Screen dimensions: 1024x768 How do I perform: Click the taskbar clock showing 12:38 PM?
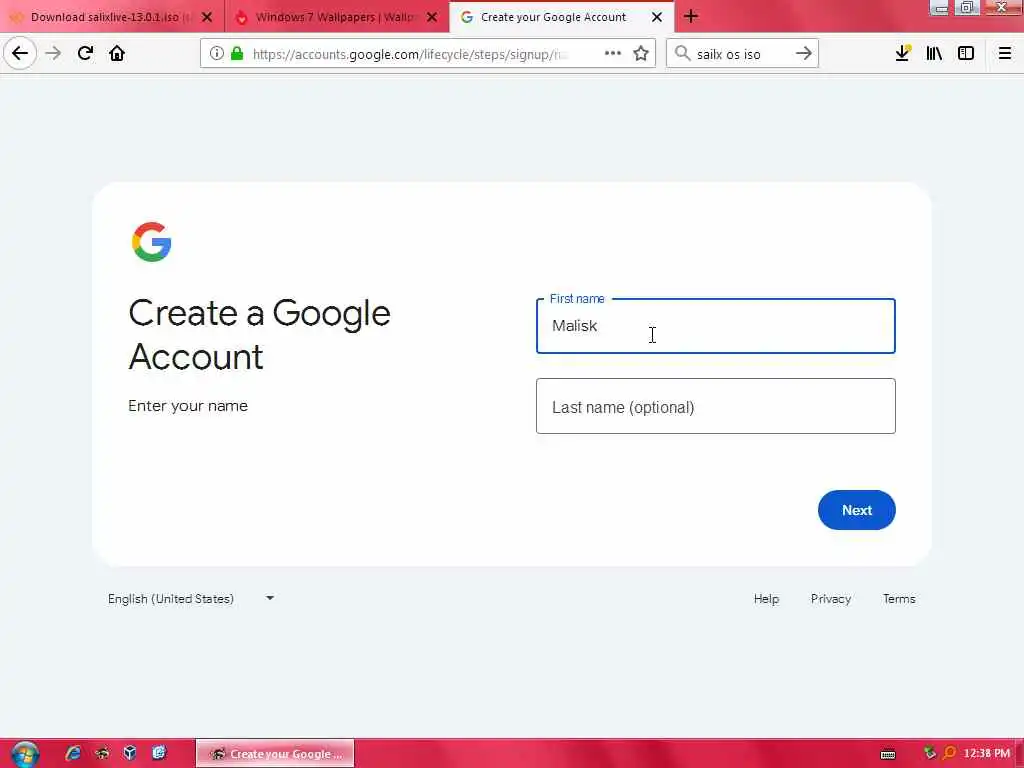coord(986,754)
